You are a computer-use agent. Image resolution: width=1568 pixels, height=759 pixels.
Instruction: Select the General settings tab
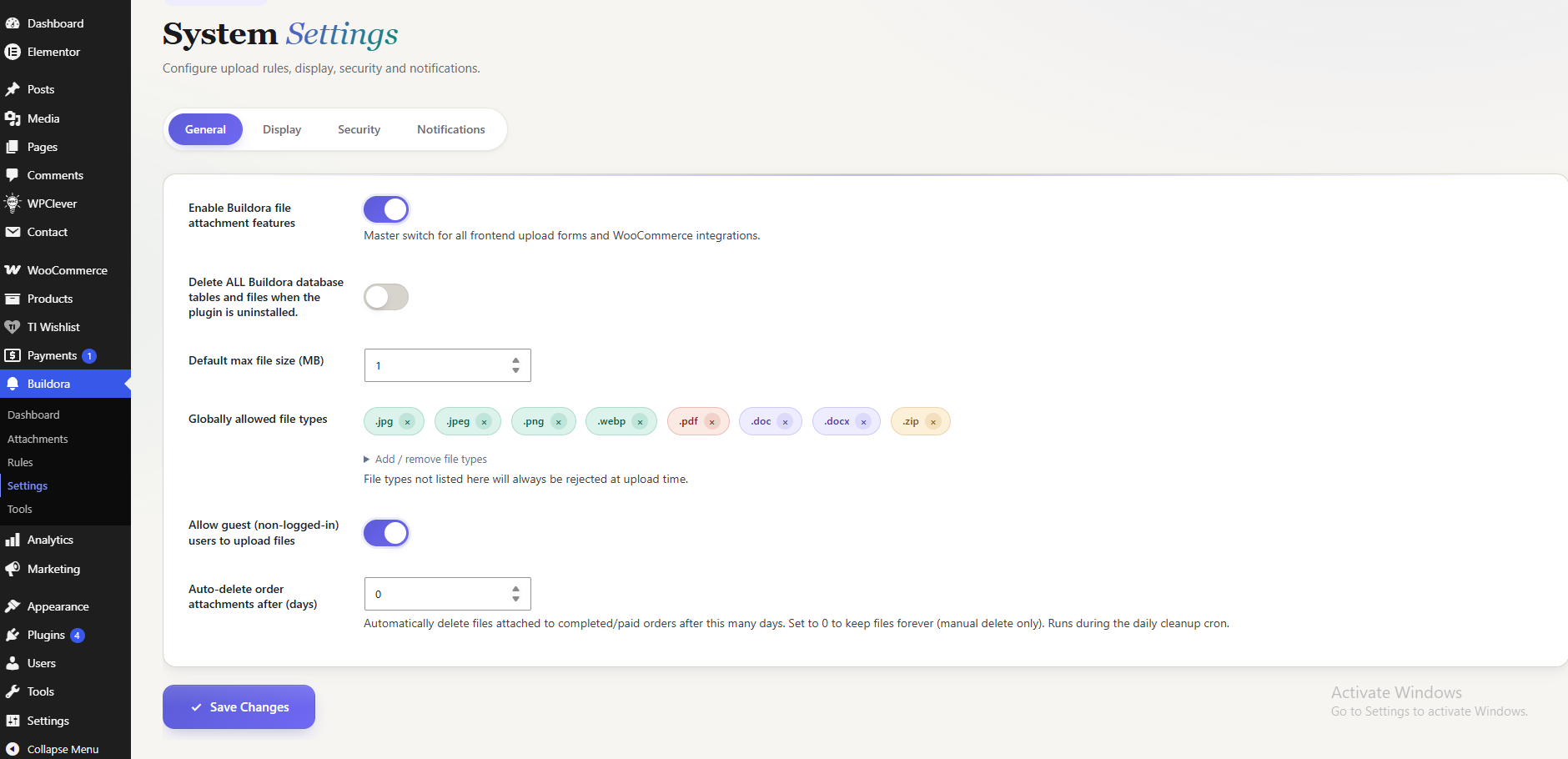205,129
